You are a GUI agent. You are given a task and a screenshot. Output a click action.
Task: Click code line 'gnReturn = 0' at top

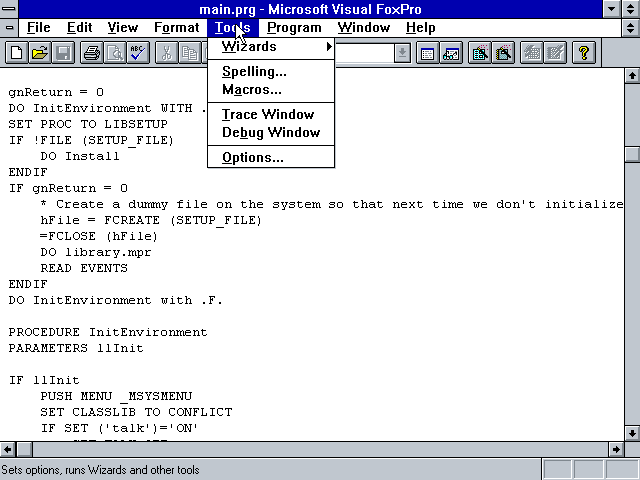coord(56,92)
